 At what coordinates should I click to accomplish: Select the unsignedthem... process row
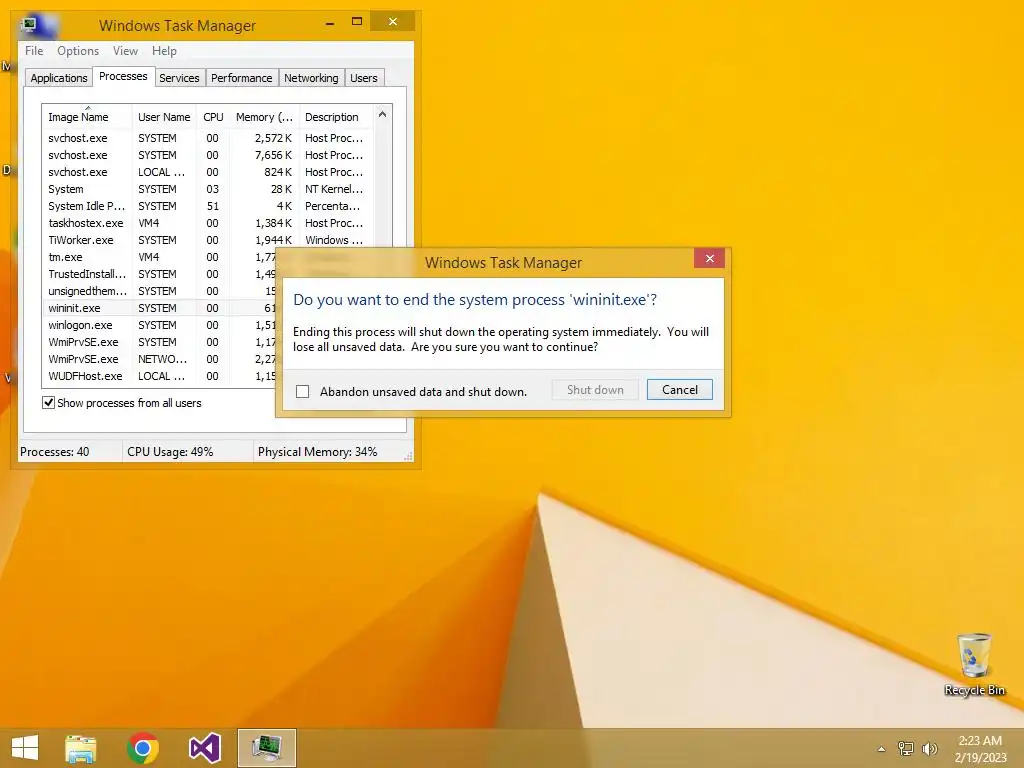tap(160, 291)
